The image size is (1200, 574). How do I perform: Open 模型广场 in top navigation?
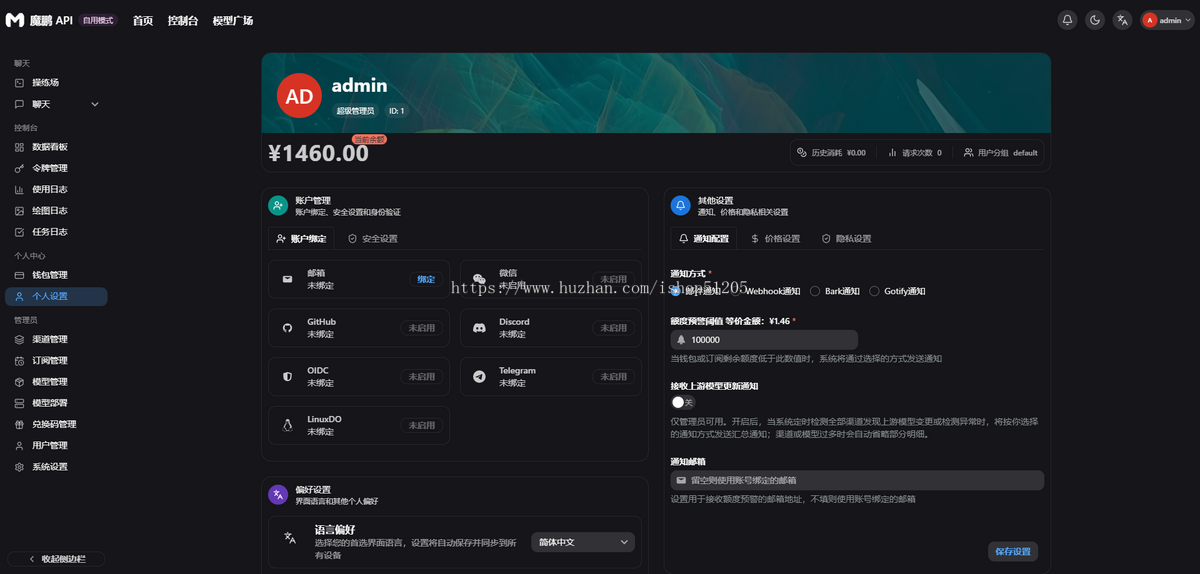(x=233, y=20)
